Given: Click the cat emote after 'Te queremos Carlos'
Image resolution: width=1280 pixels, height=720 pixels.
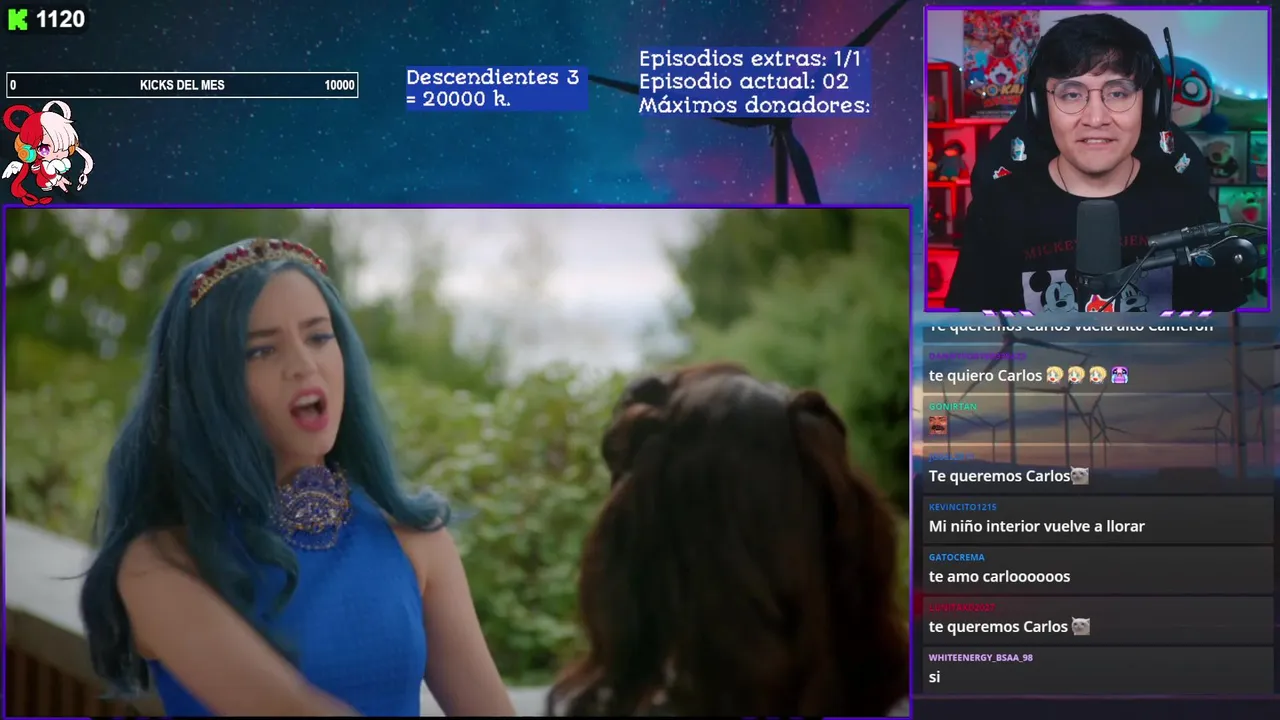Looking at the screenshot, I should (1080, 476).
